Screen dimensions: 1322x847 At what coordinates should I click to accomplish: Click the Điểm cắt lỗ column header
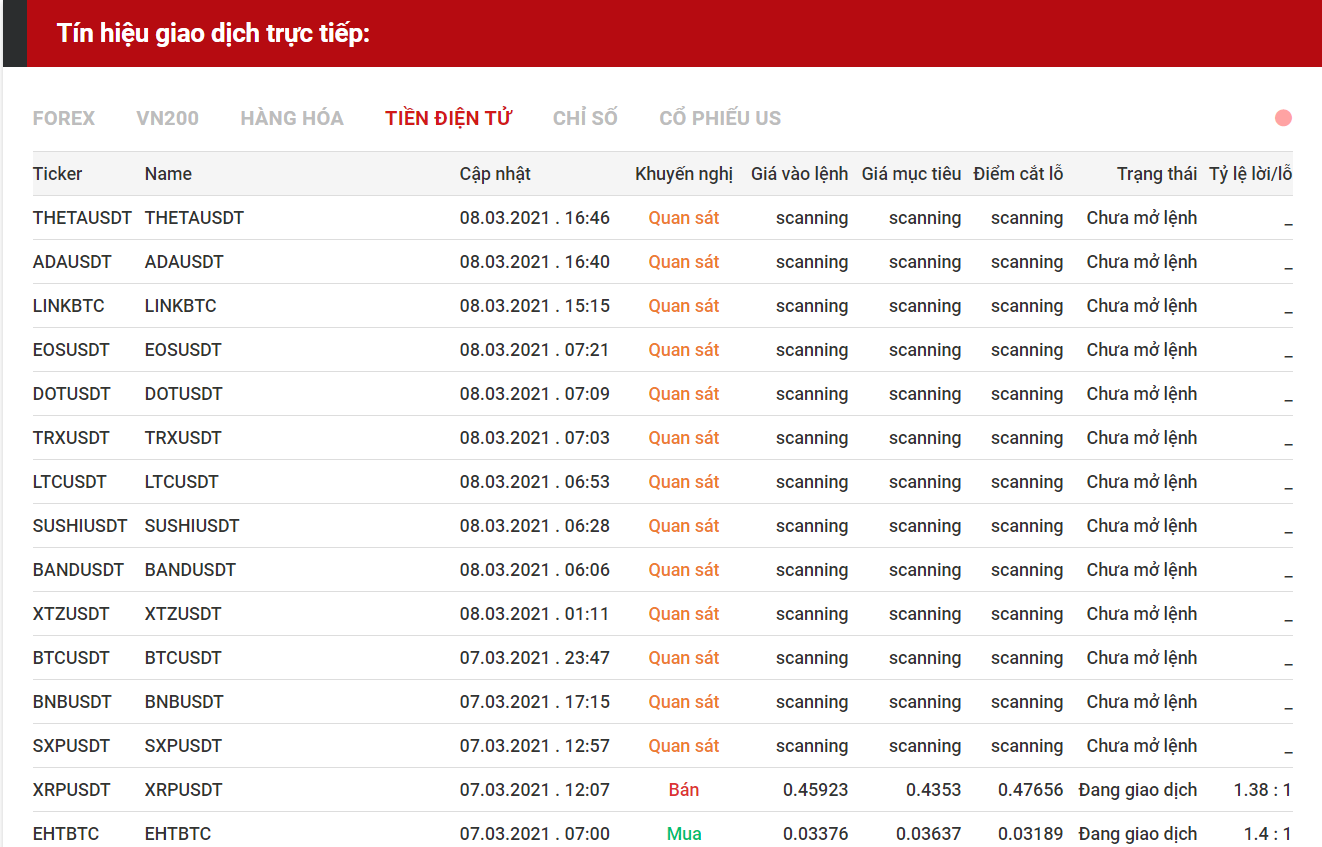[1018, 174]
